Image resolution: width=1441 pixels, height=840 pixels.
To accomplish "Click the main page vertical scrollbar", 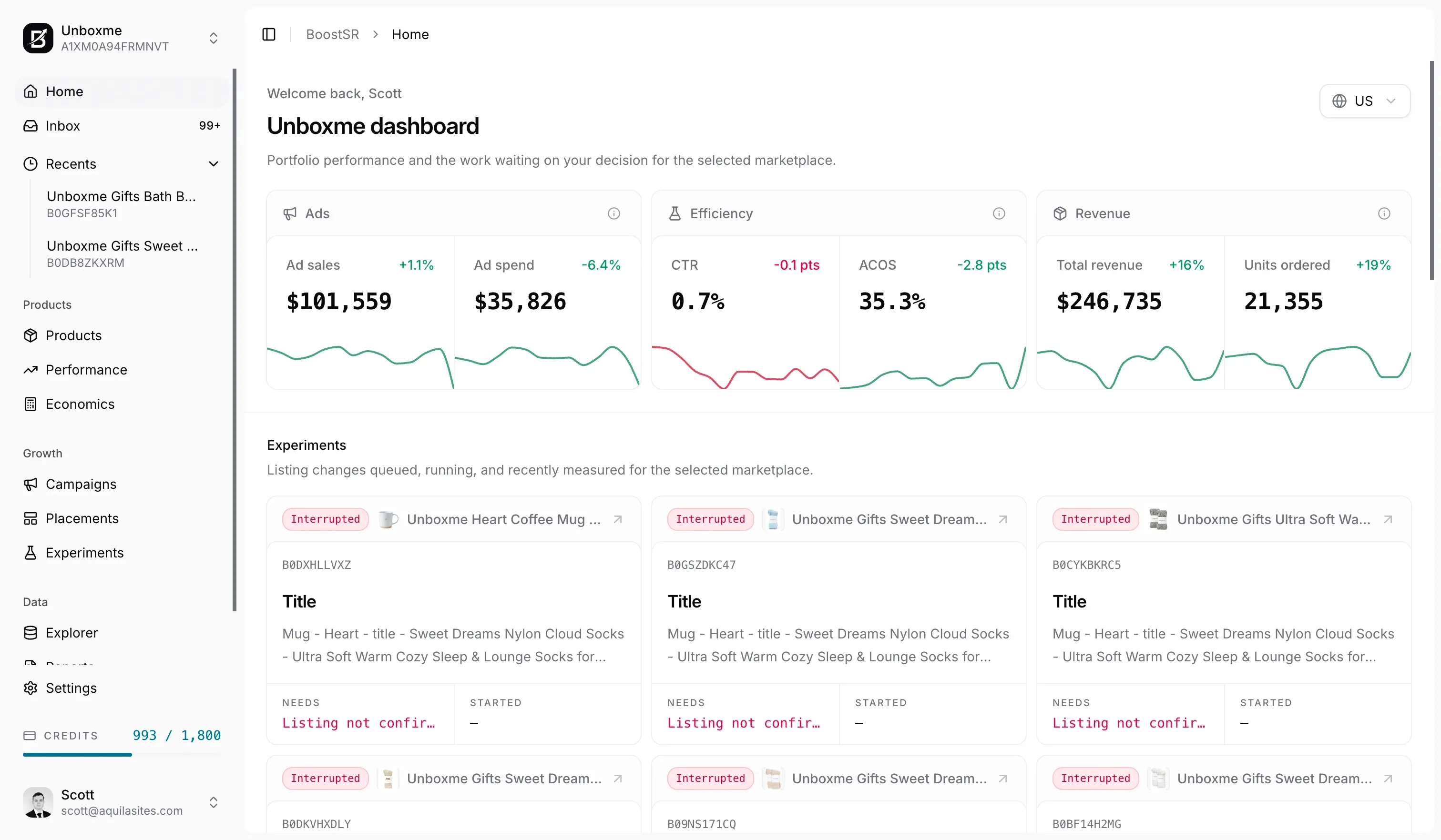I will pyautogui.click(x=1432, y=170).
